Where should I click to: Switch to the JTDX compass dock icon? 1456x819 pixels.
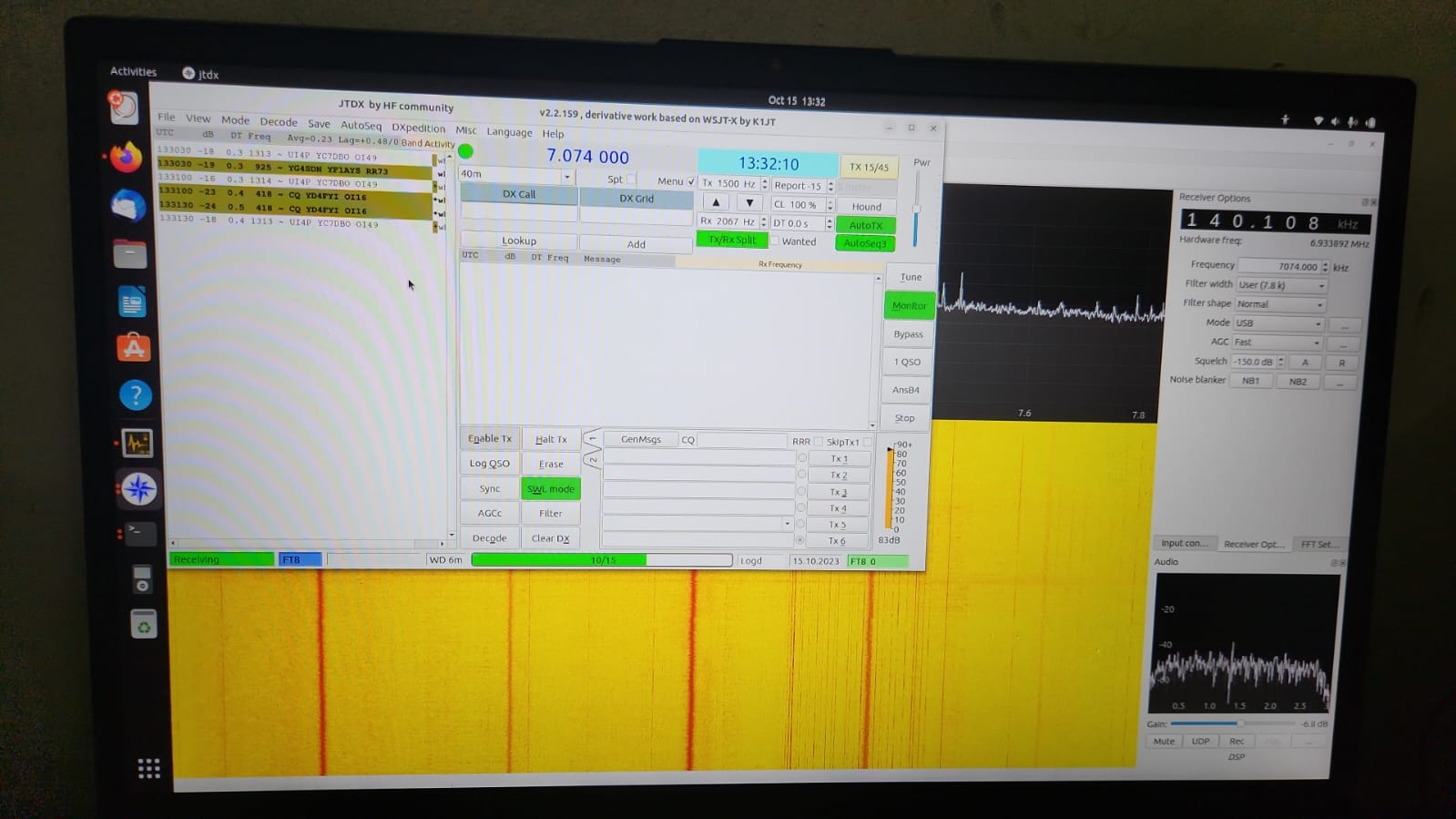pos(139,489)
